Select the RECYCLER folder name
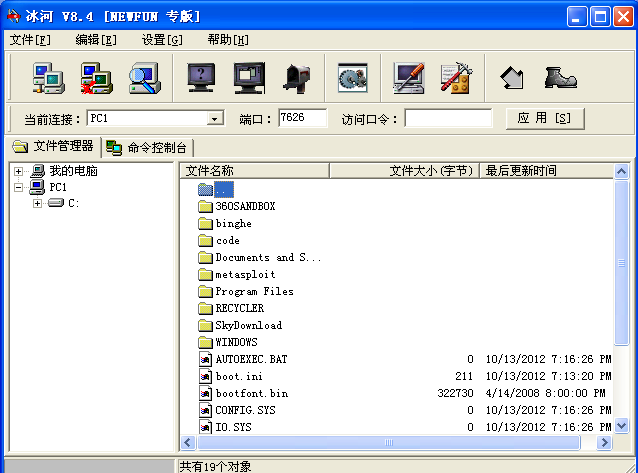This screenshot has width=638, height=473. tap(240, 309)
